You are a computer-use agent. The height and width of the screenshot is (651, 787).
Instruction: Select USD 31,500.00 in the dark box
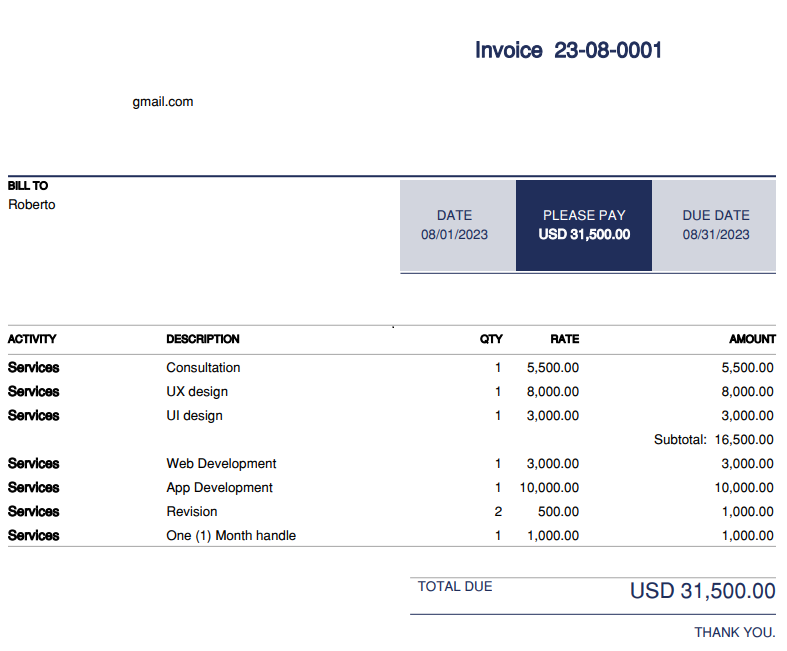pos(584,234)
